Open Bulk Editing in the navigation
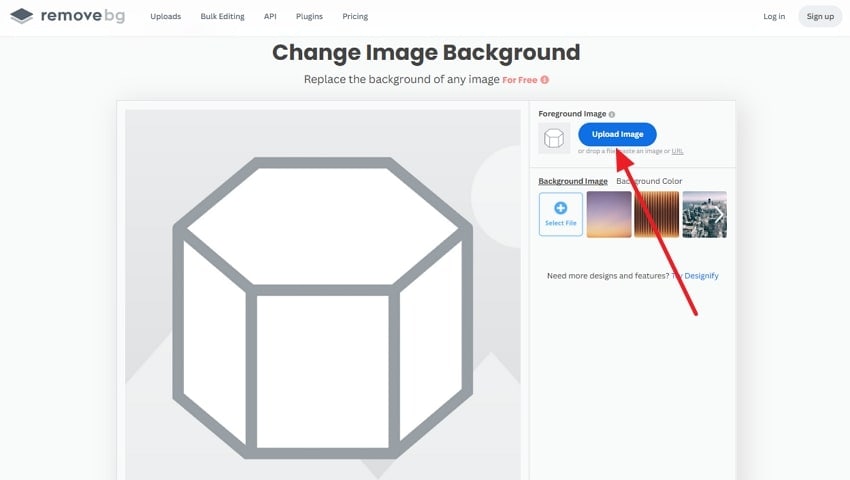 (x=222, y=16)
